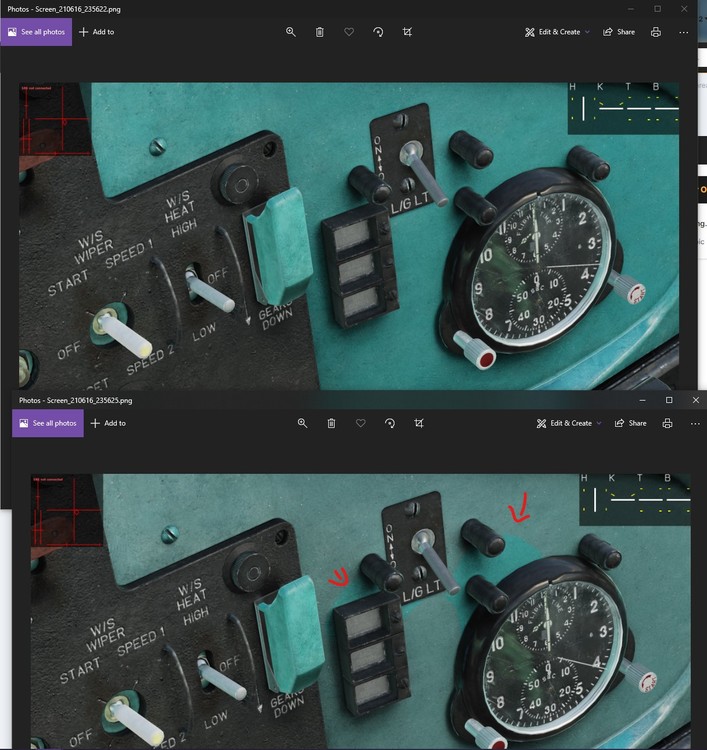Close the Screen_210616_235625 window
Image resolution: width=707 pixels, height=750 pixels.
696,400
